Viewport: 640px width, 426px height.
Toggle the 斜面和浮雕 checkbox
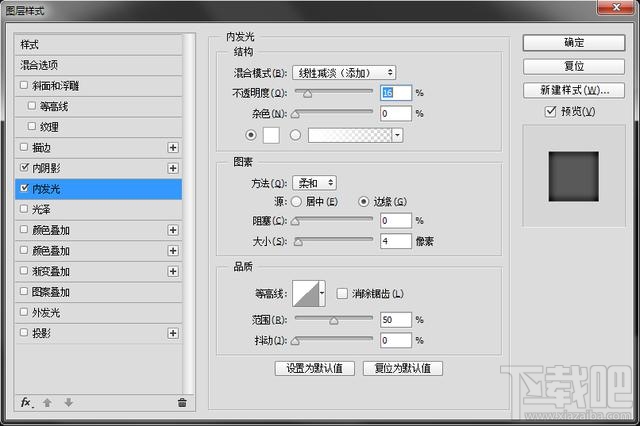pyautogui.click(x=24, y=85)
